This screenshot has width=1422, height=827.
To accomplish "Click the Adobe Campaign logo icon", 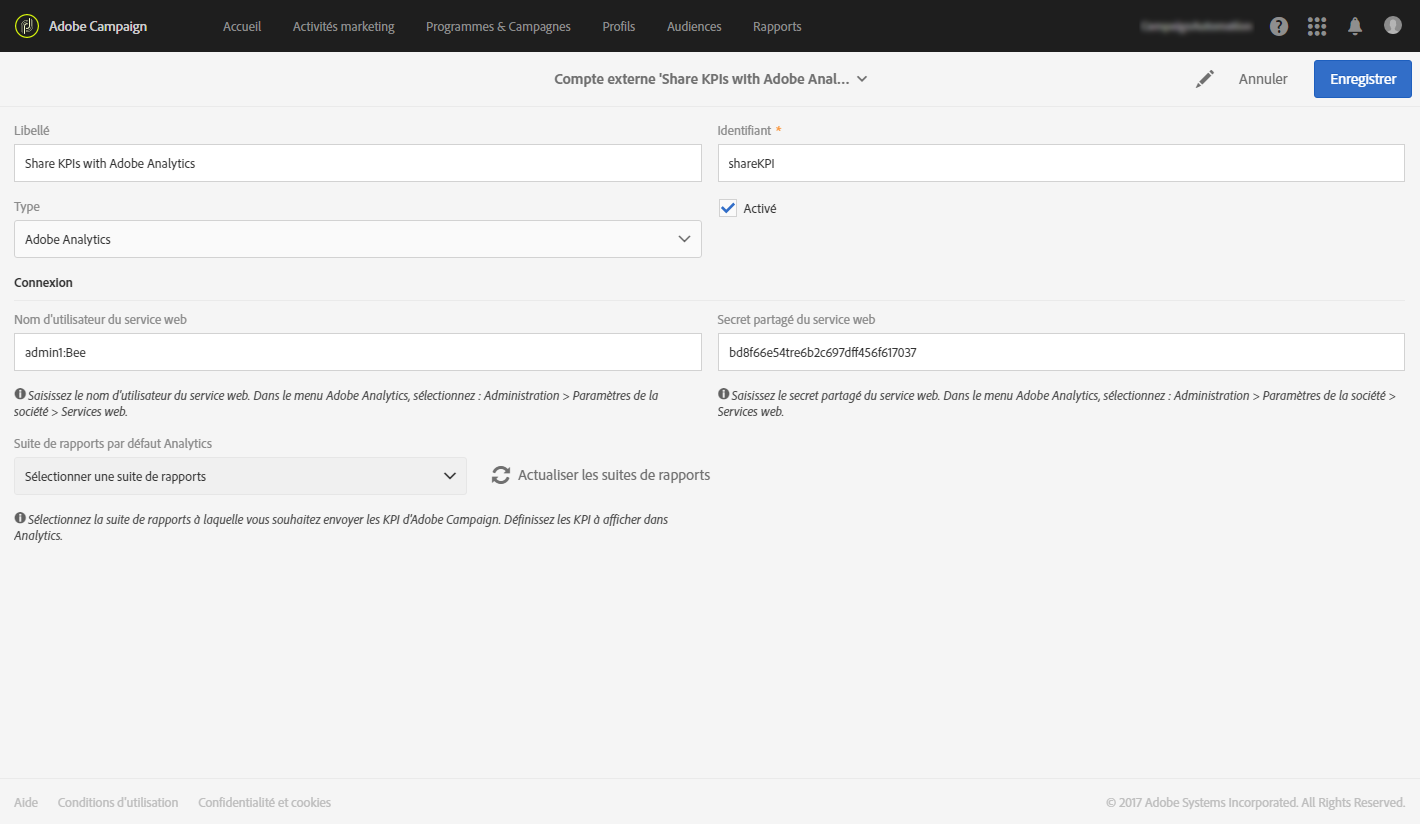I will [x=27, y=26].
